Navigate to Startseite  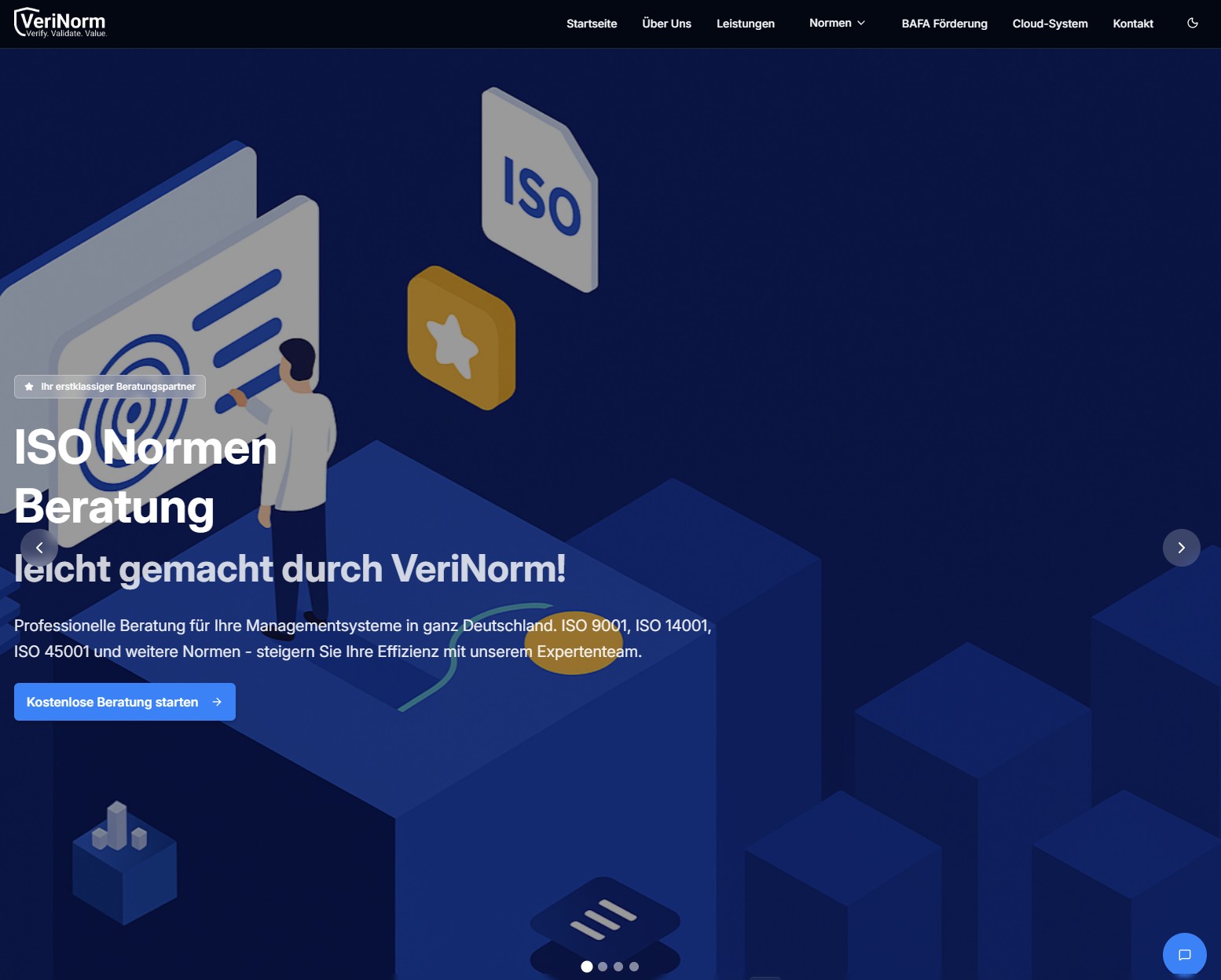(591, 24)
